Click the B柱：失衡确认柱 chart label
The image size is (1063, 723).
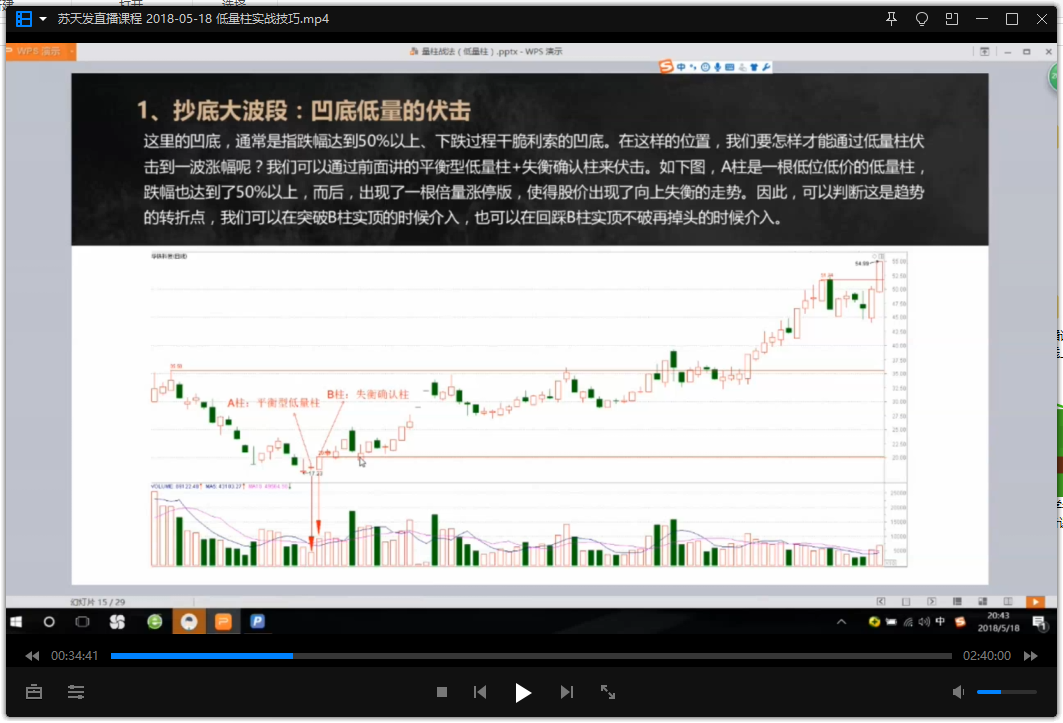(x=368, y=394)
